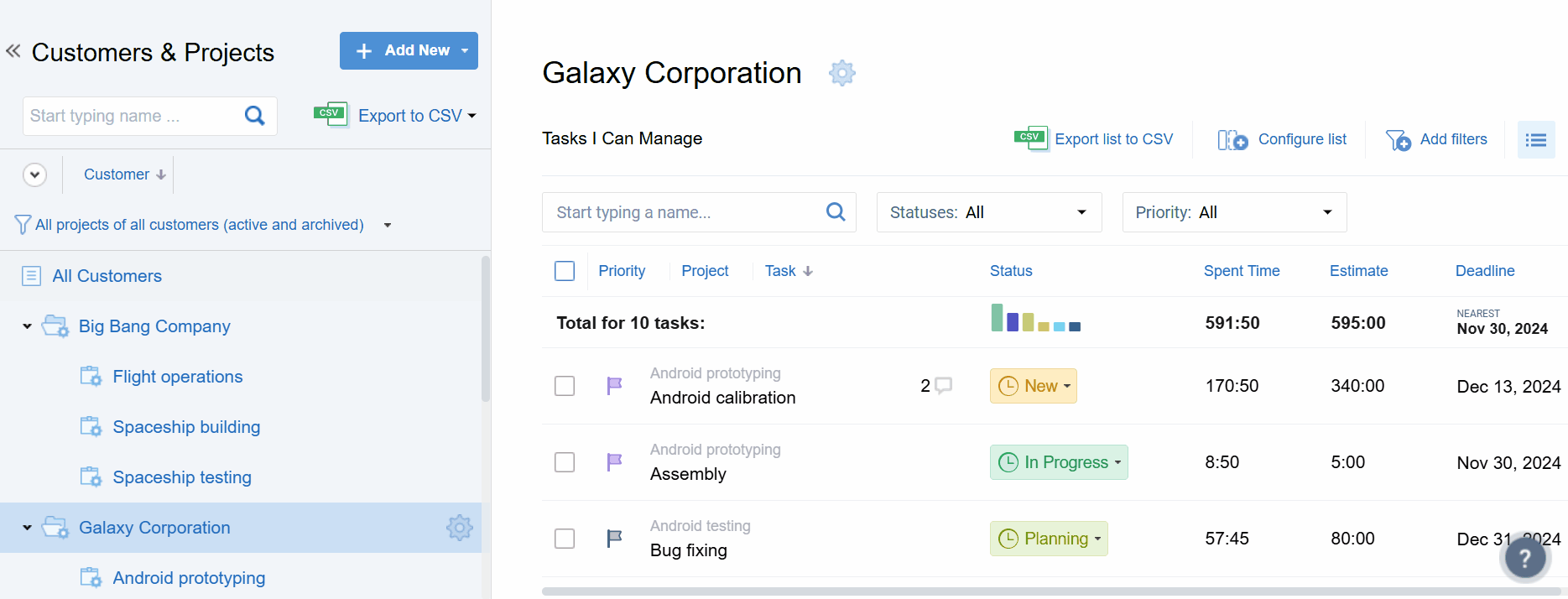Open the Bug fixing task name

(x=689, y=550)
